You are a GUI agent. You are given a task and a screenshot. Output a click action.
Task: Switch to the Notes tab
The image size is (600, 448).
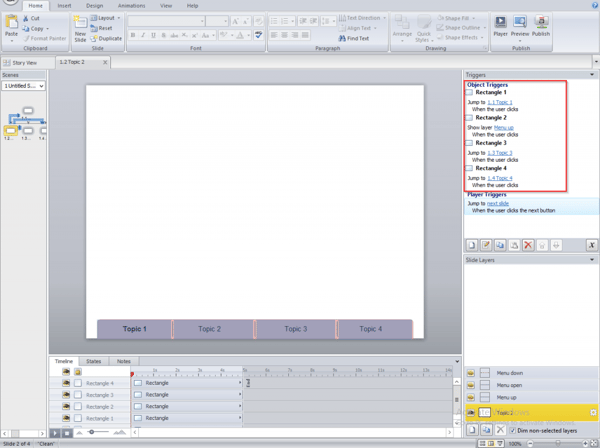[x=124, y=361]
